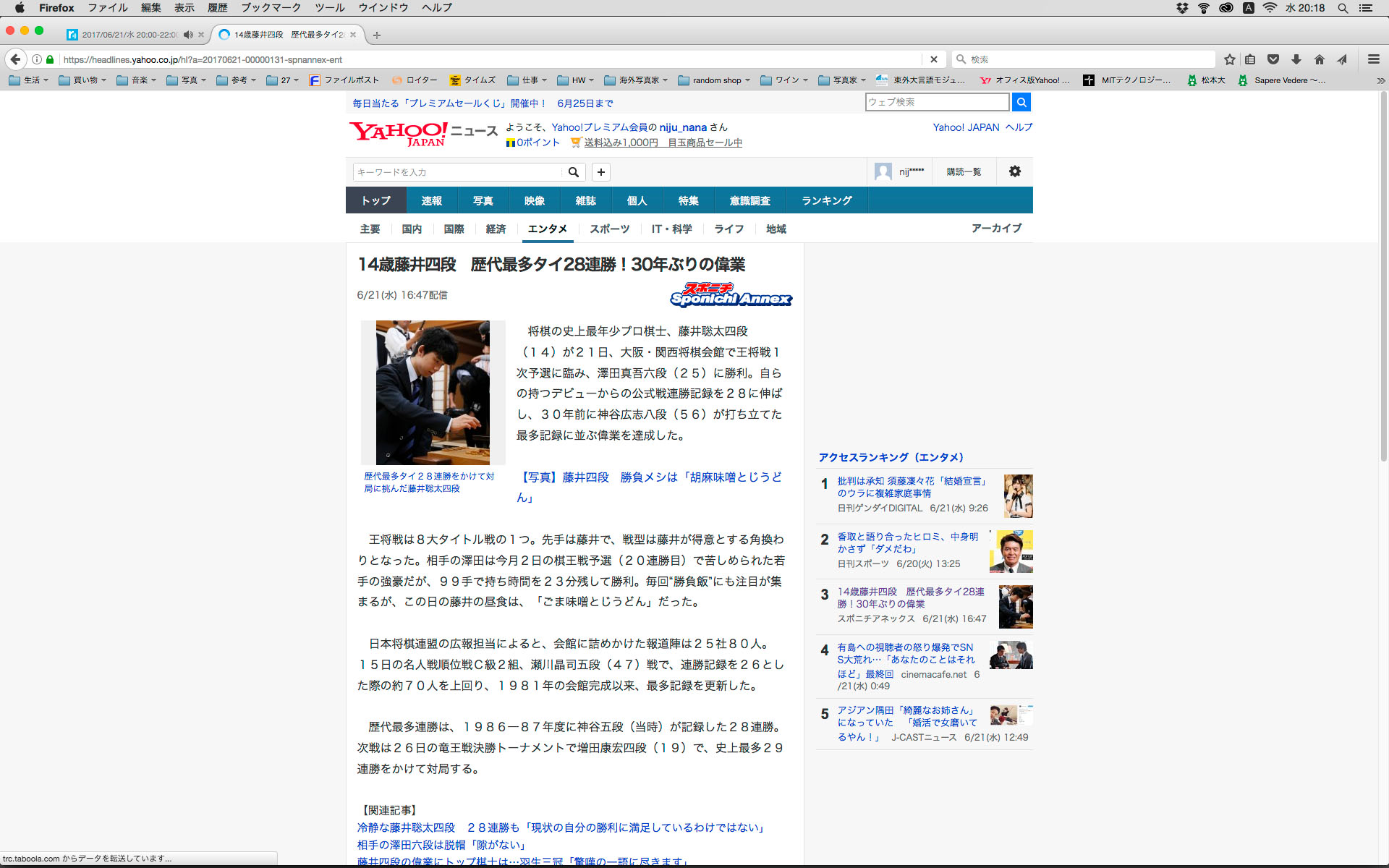Open the Firefox hamburger menu
The width and height of the screenshot is (1389, 868).
tap(1373, 59)
